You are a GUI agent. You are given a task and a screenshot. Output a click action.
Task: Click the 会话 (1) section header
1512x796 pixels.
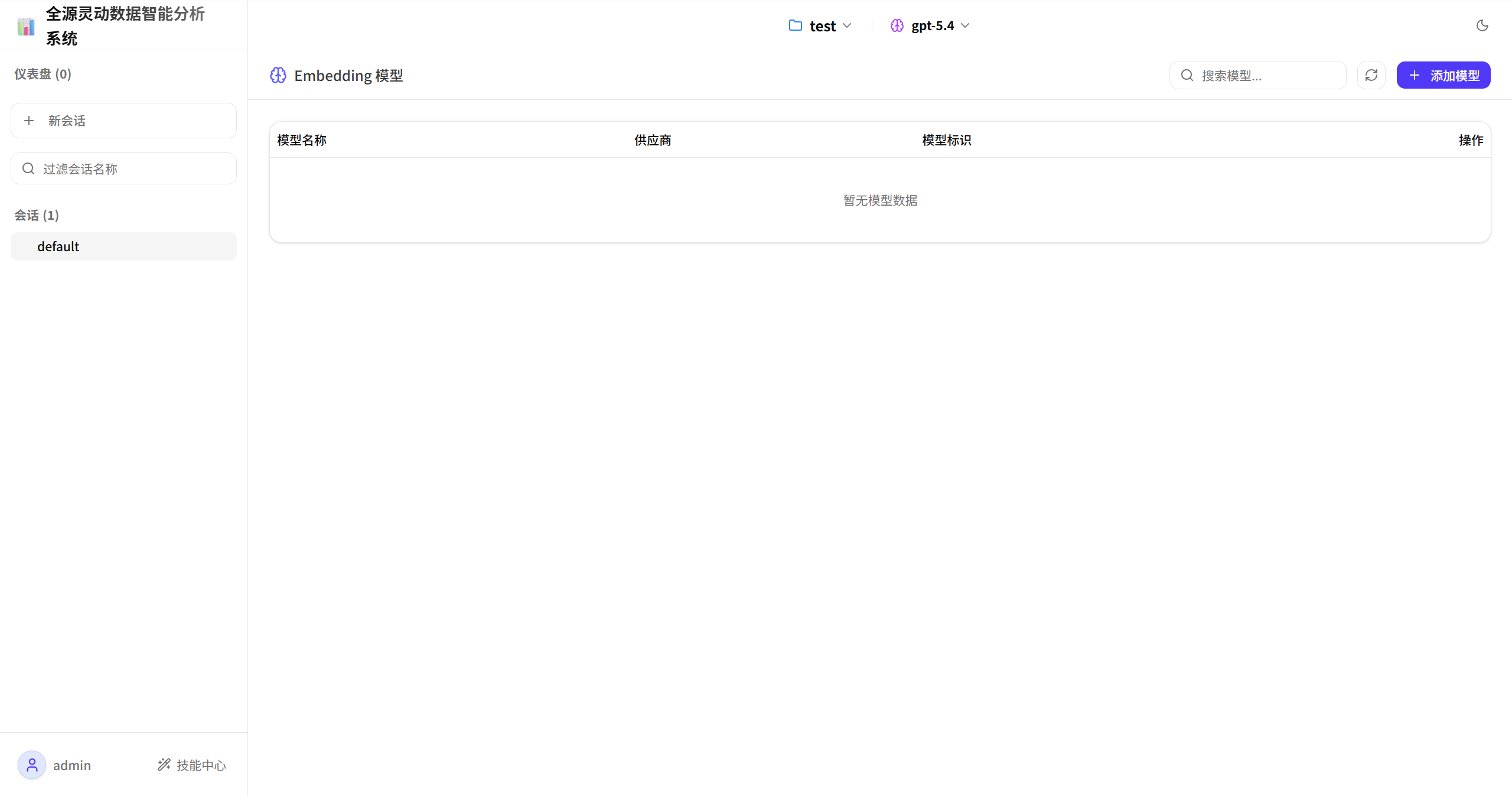(37, 215)
